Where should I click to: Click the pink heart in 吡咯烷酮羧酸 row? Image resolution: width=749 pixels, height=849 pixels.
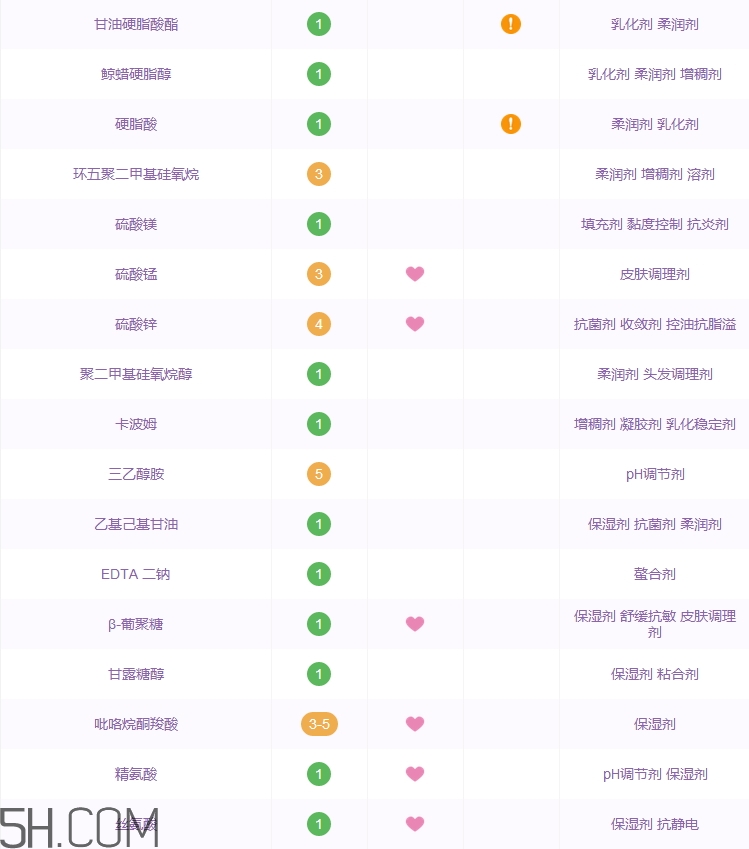pyautogui.click(x=415, y=724)
